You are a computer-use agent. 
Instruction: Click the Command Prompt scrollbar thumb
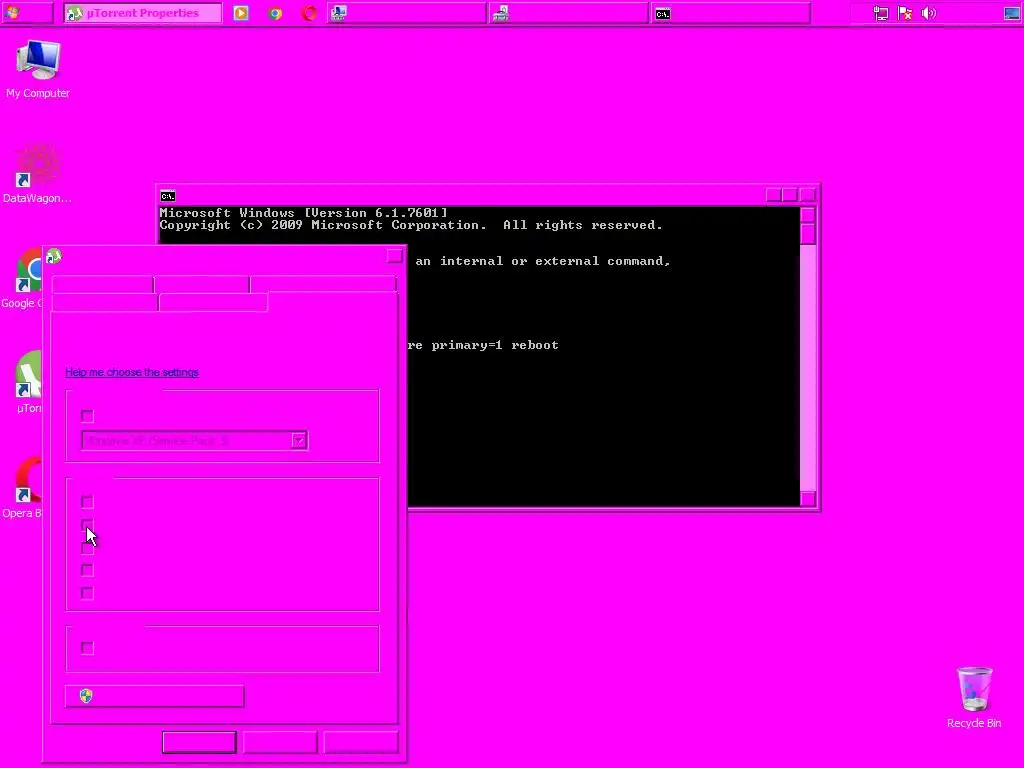[x=808, y=233]
